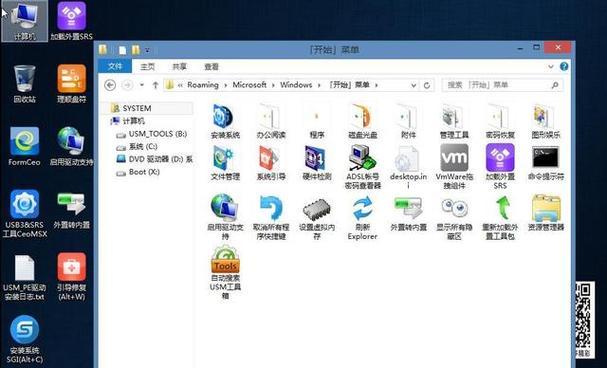Open the recent locations dropdown
The width and height of the screenshot is (607, 368).
click(x=142, y=85)
